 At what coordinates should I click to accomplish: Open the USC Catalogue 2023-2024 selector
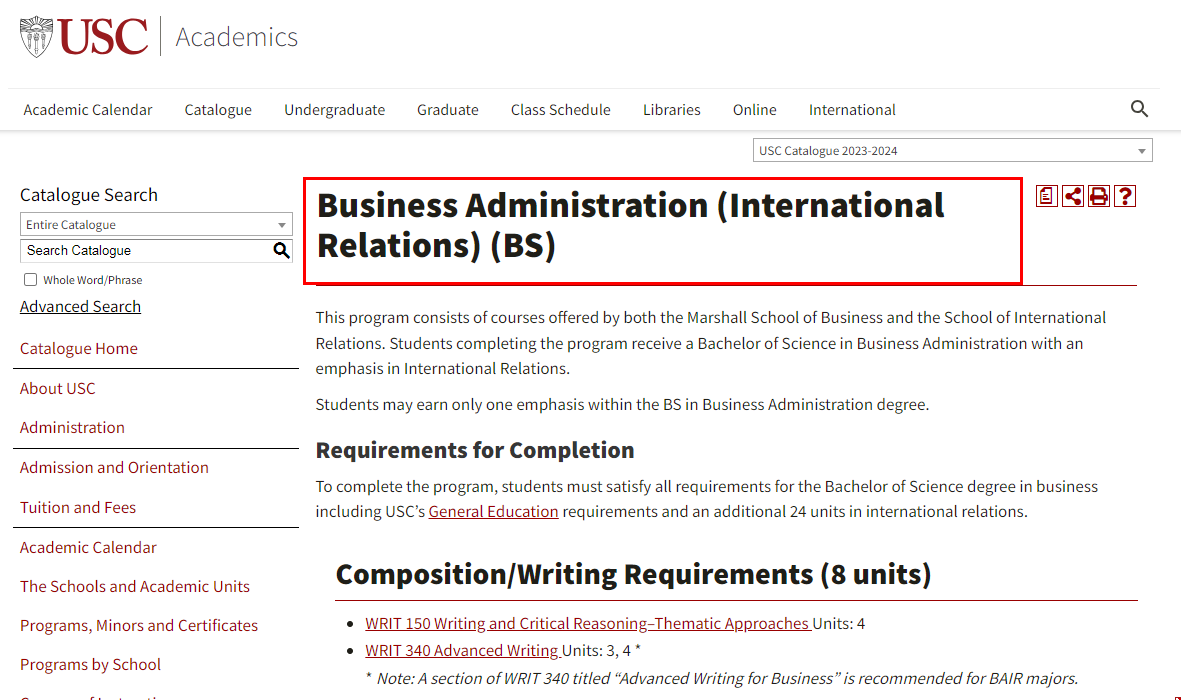[950, 149]
